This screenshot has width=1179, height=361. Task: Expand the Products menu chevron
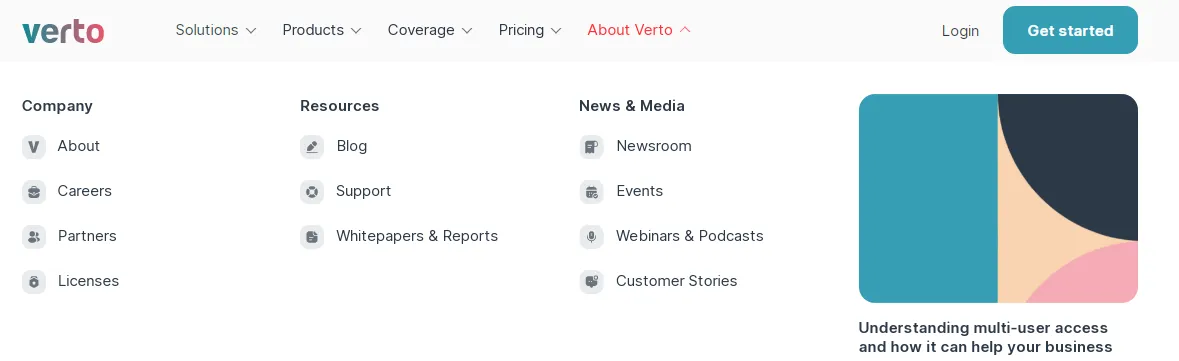[356, 31]
